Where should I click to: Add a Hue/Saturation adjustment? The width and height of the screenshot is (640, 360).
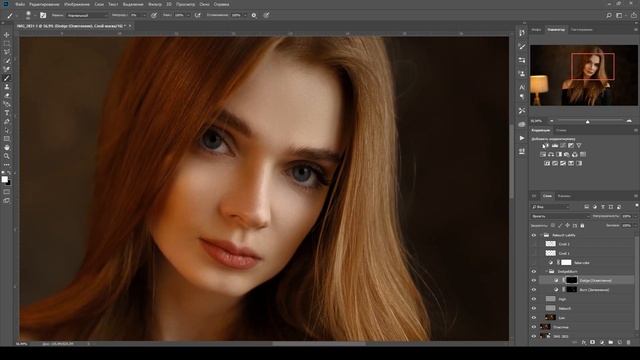point(543,154)
